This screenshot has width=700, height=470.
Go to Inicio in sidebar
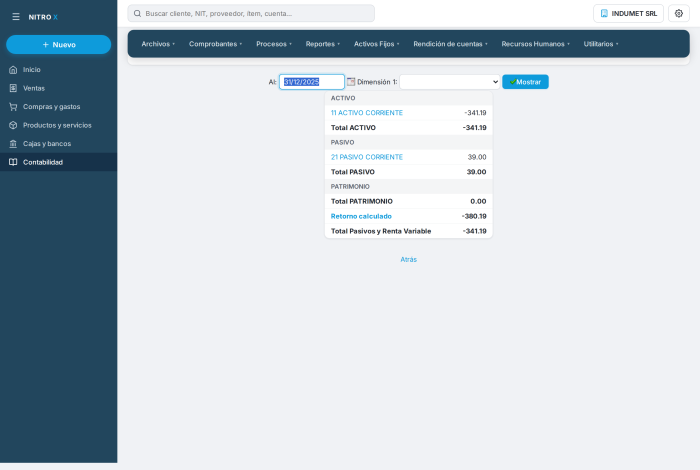58,70
